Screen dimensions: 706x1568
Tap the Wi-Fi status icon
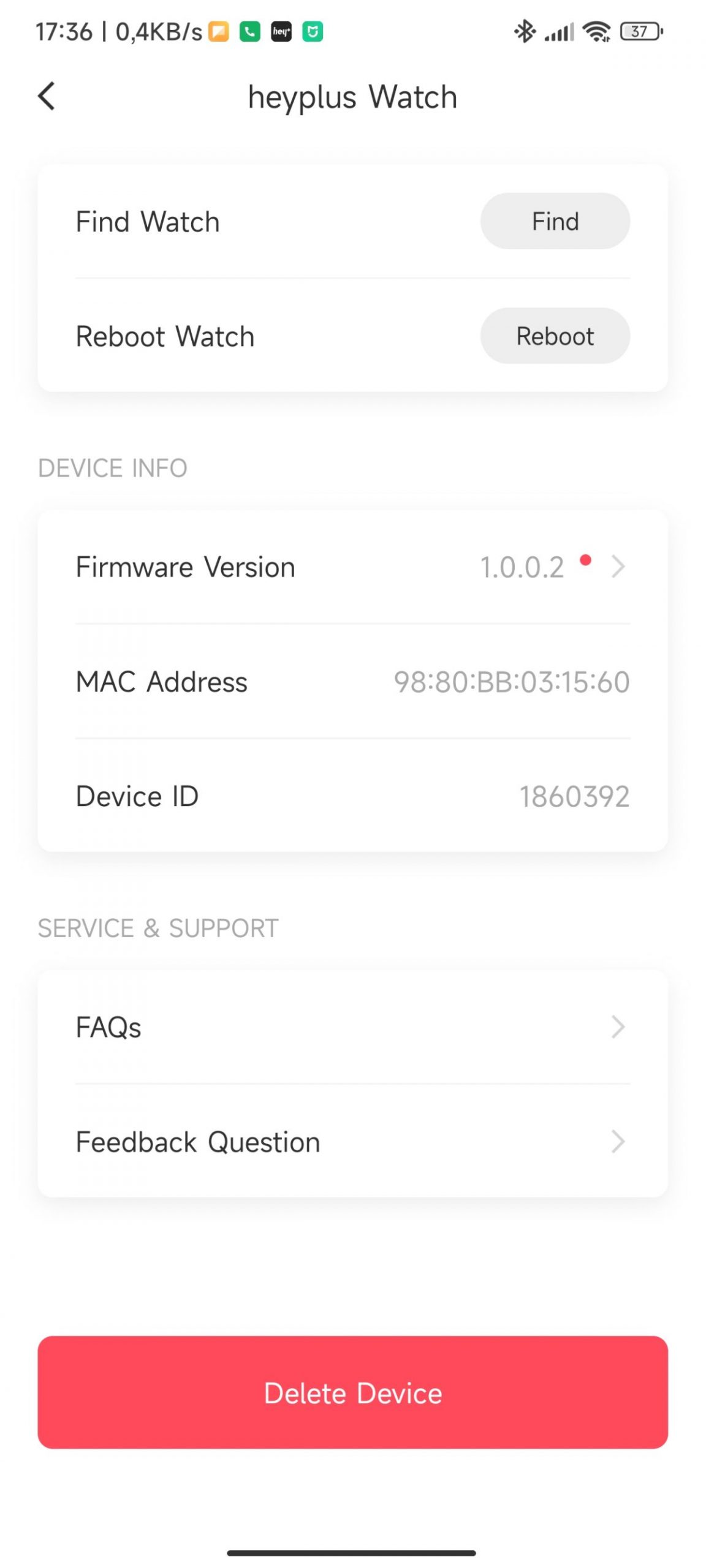coord(596,31)
